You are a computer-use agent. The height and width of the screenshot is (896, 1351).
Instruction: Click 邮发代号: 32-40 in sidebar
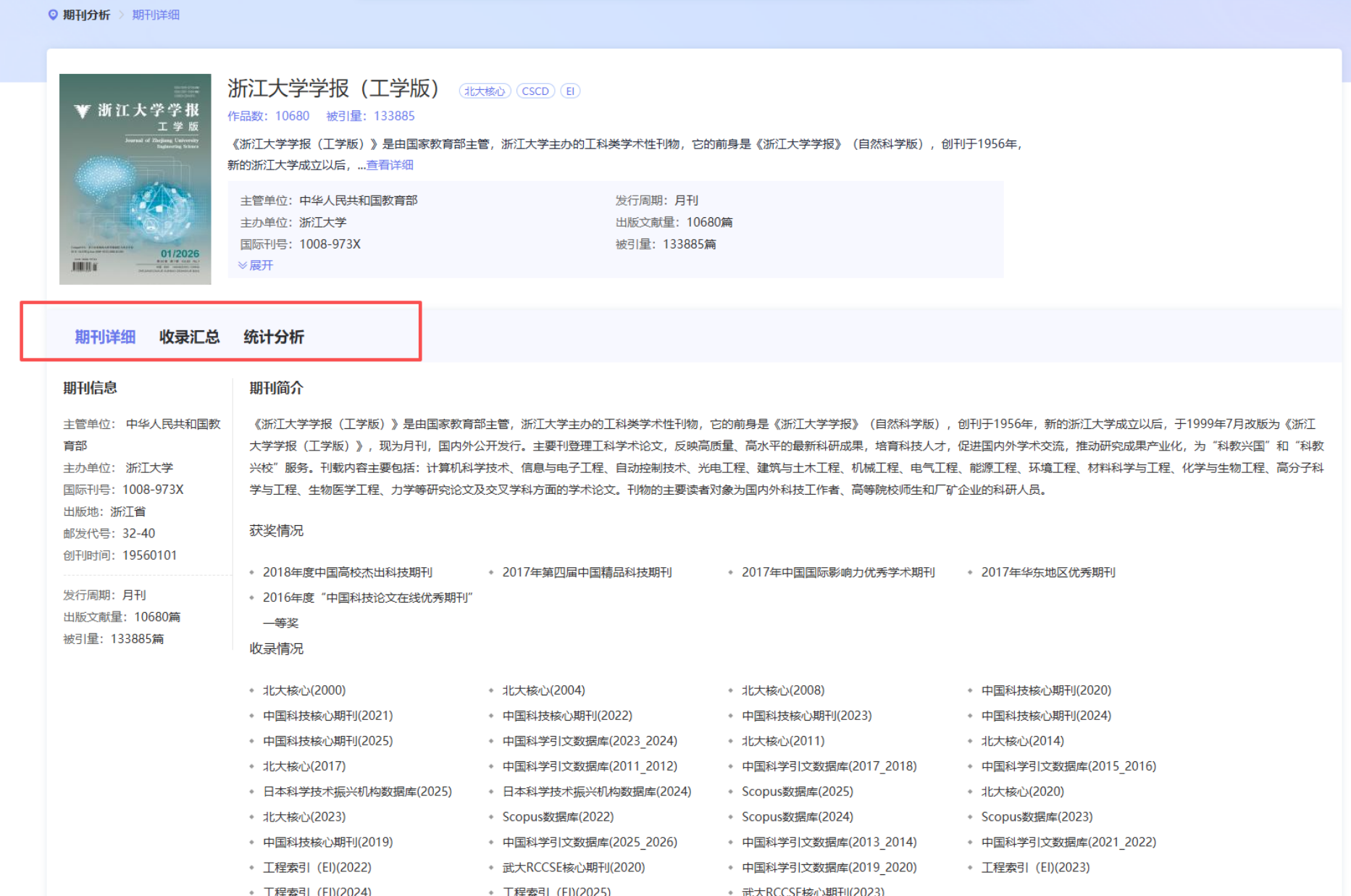point(109,533)
